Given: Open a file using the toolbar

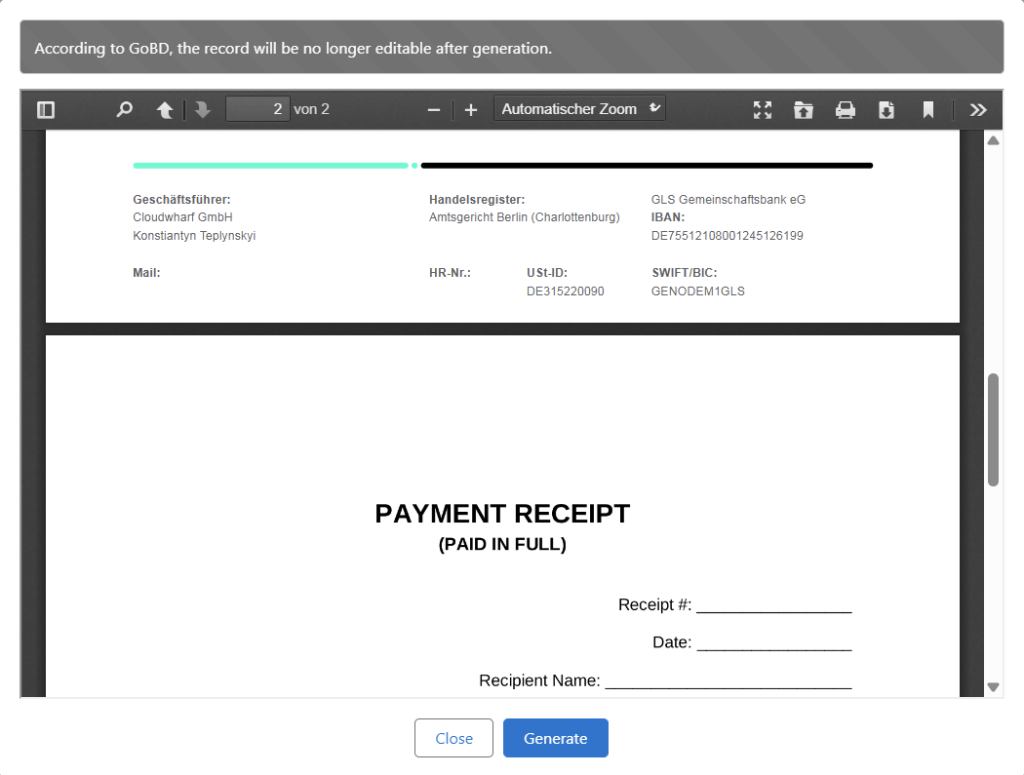Looking at the screenshot, I should (804, 110).
